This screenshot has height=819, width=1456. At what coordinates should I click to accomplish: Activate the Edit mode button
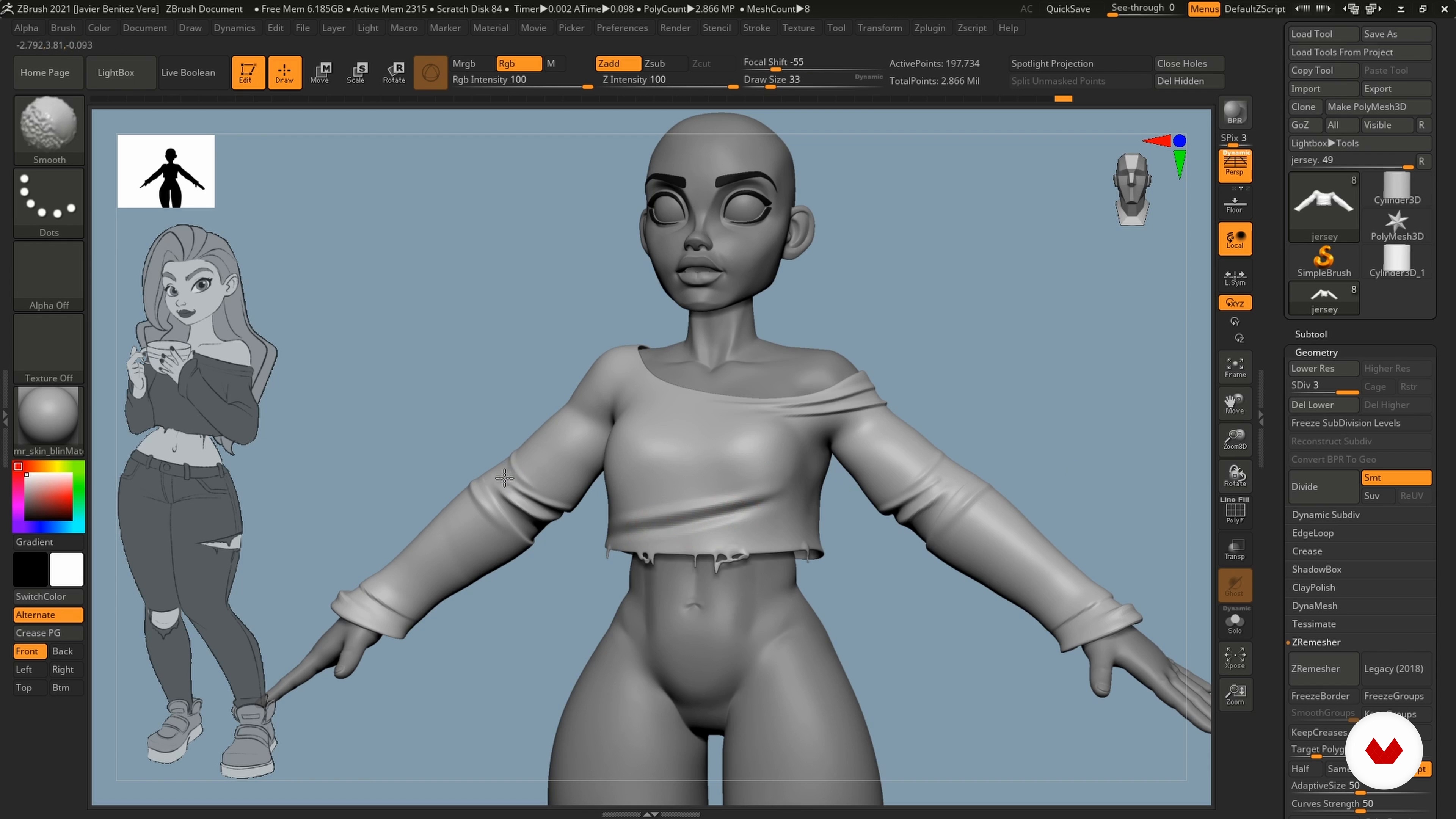(x=248, y=72)
